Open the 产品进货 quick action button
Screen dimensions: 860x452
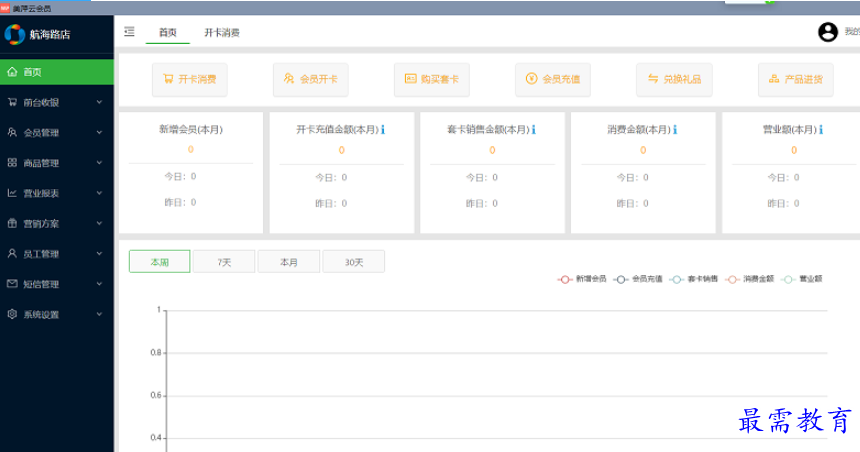(x=796, y=80)
